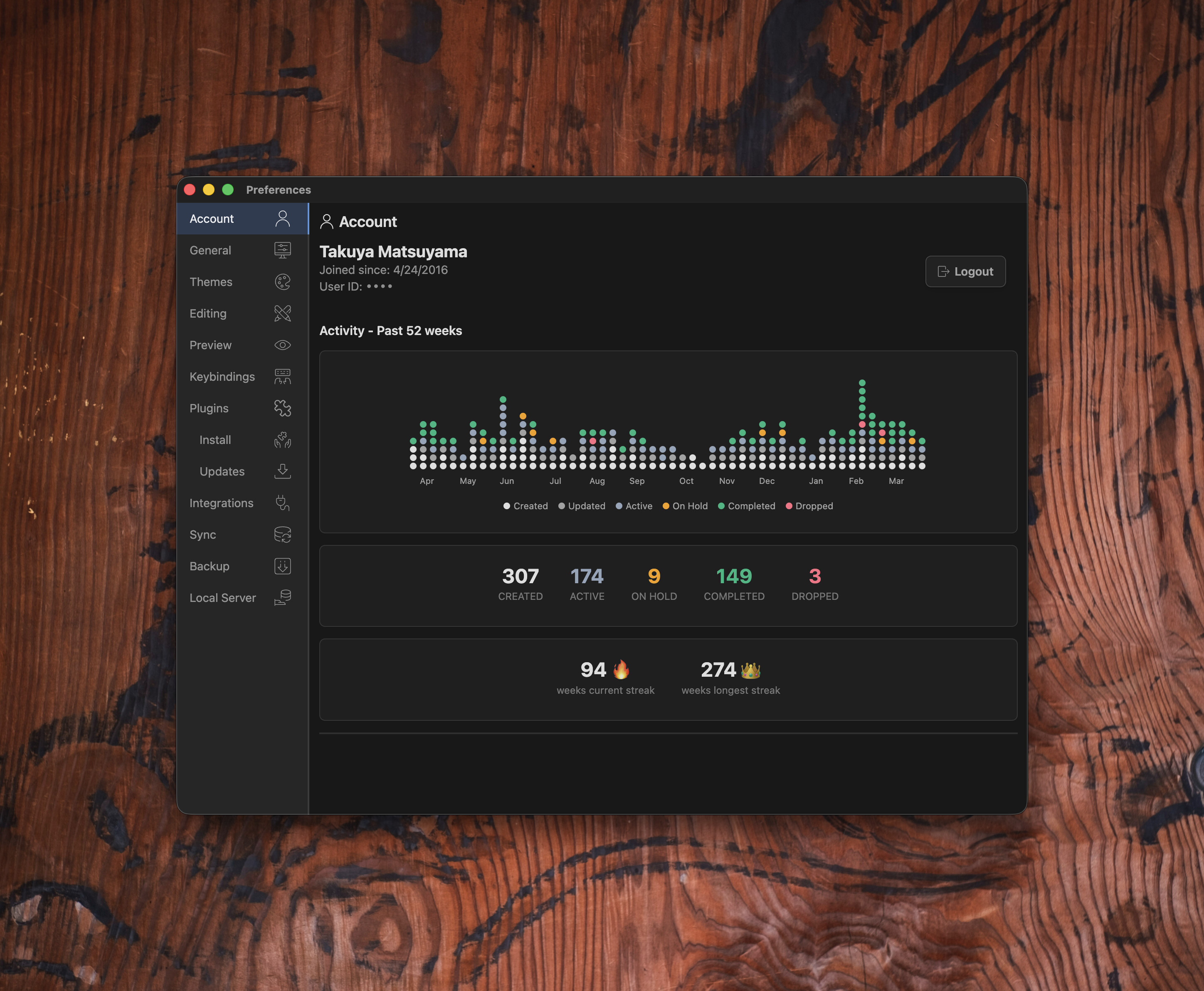
Task: Click the Active legend color dot
Action: tap(619, 506)
